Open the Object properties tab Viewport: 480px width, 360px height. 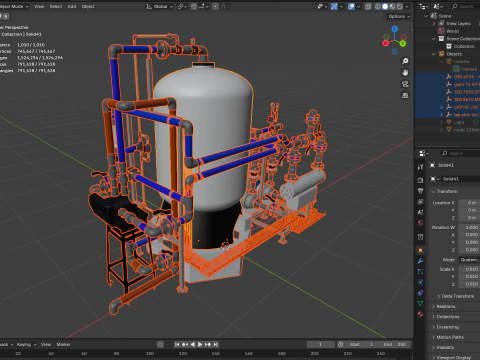[x=420, y=250]
